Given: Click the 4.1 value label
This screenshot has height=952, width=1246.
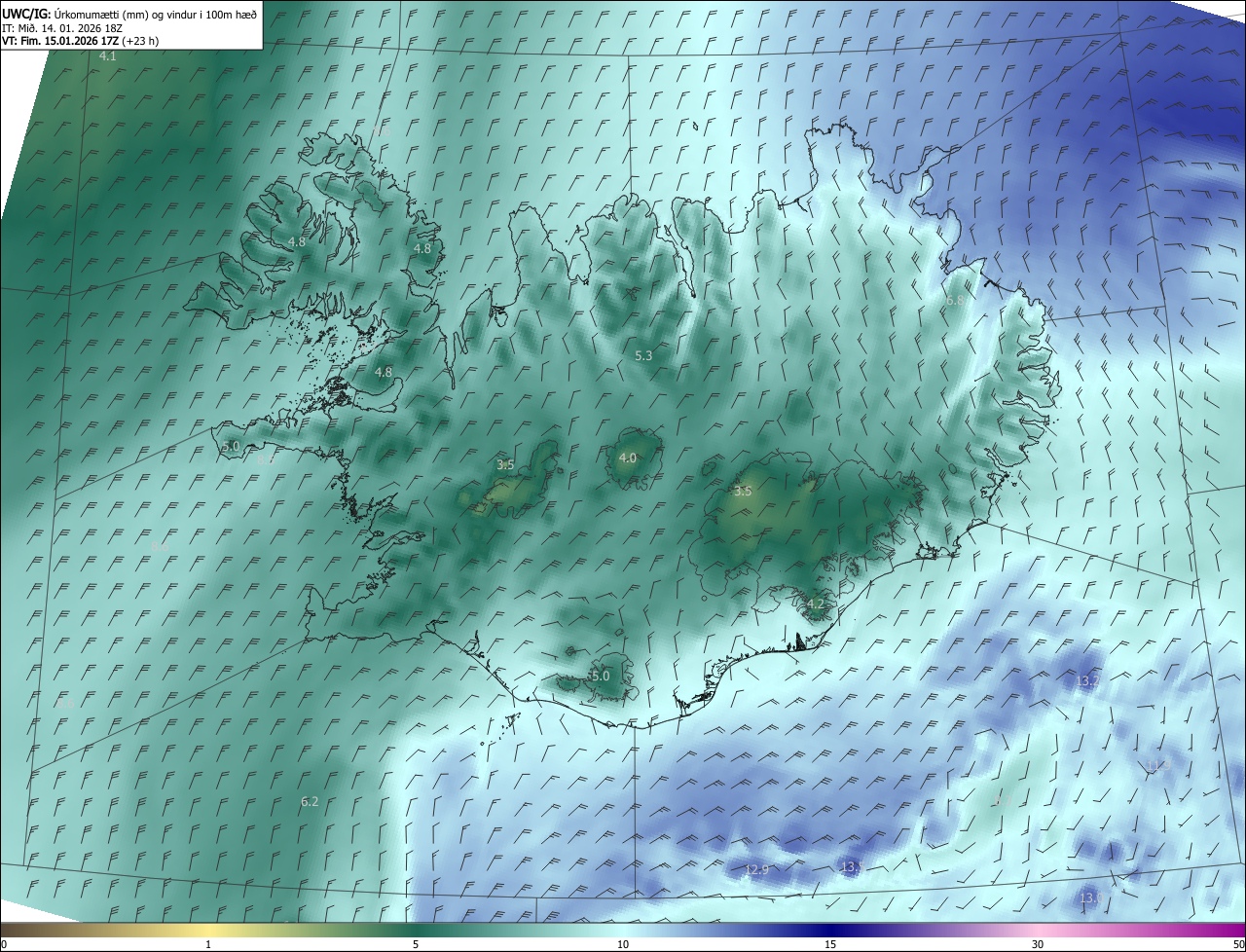Looking at the screenshot, I should [108, 56].
